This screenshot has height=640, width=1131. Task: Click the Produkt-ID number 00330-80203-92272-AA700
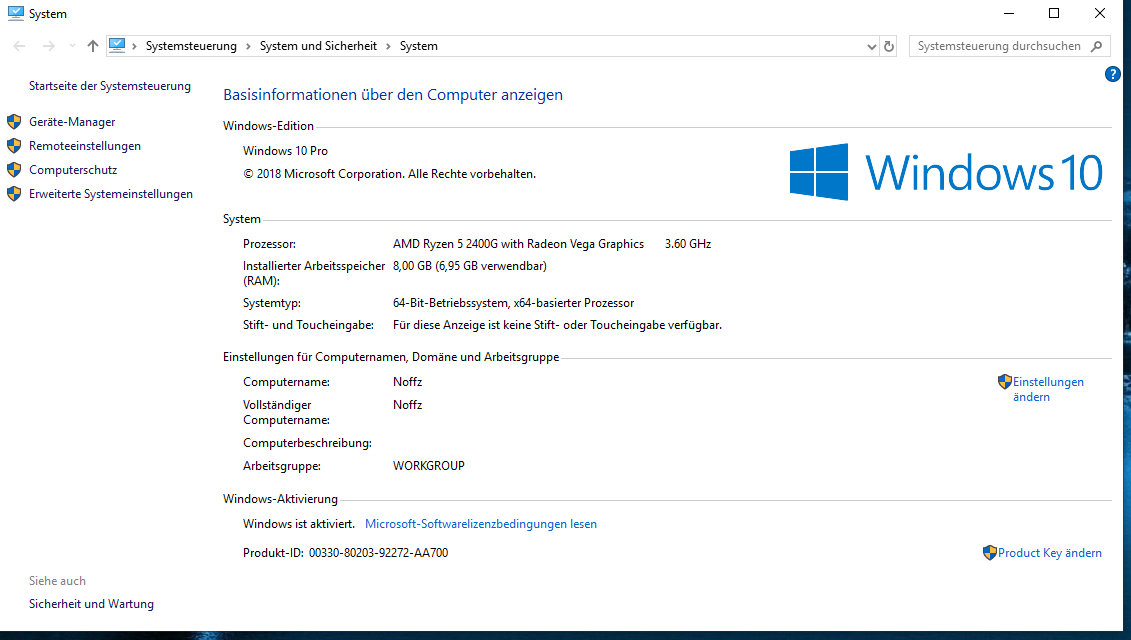click(378, 553)
